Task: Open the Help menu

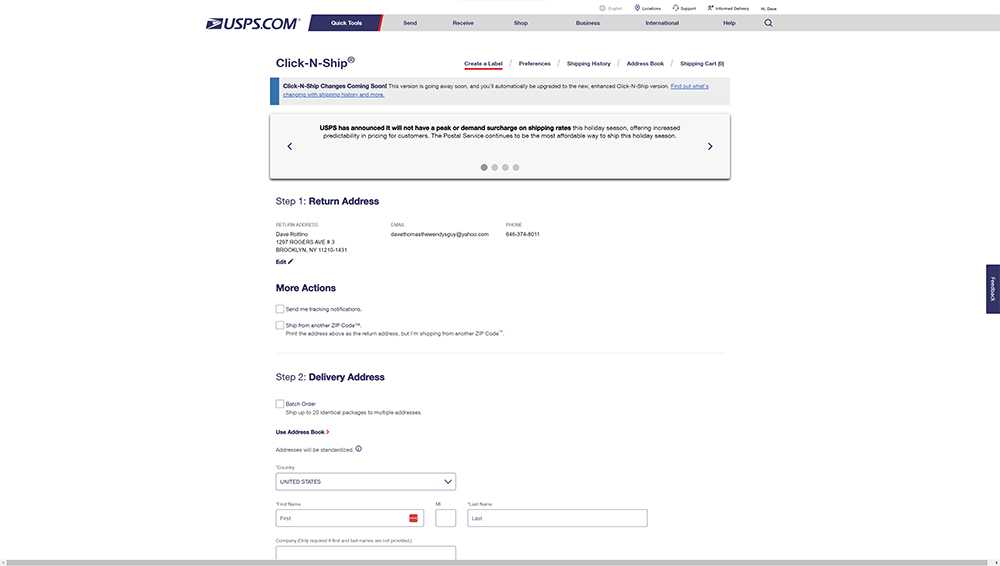Action: tap(729, 23)
